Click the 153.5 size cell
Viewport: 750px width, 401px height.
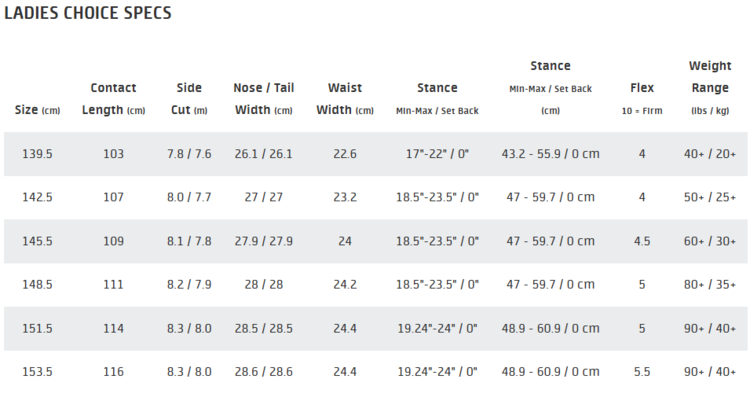(x=38, y=372)
